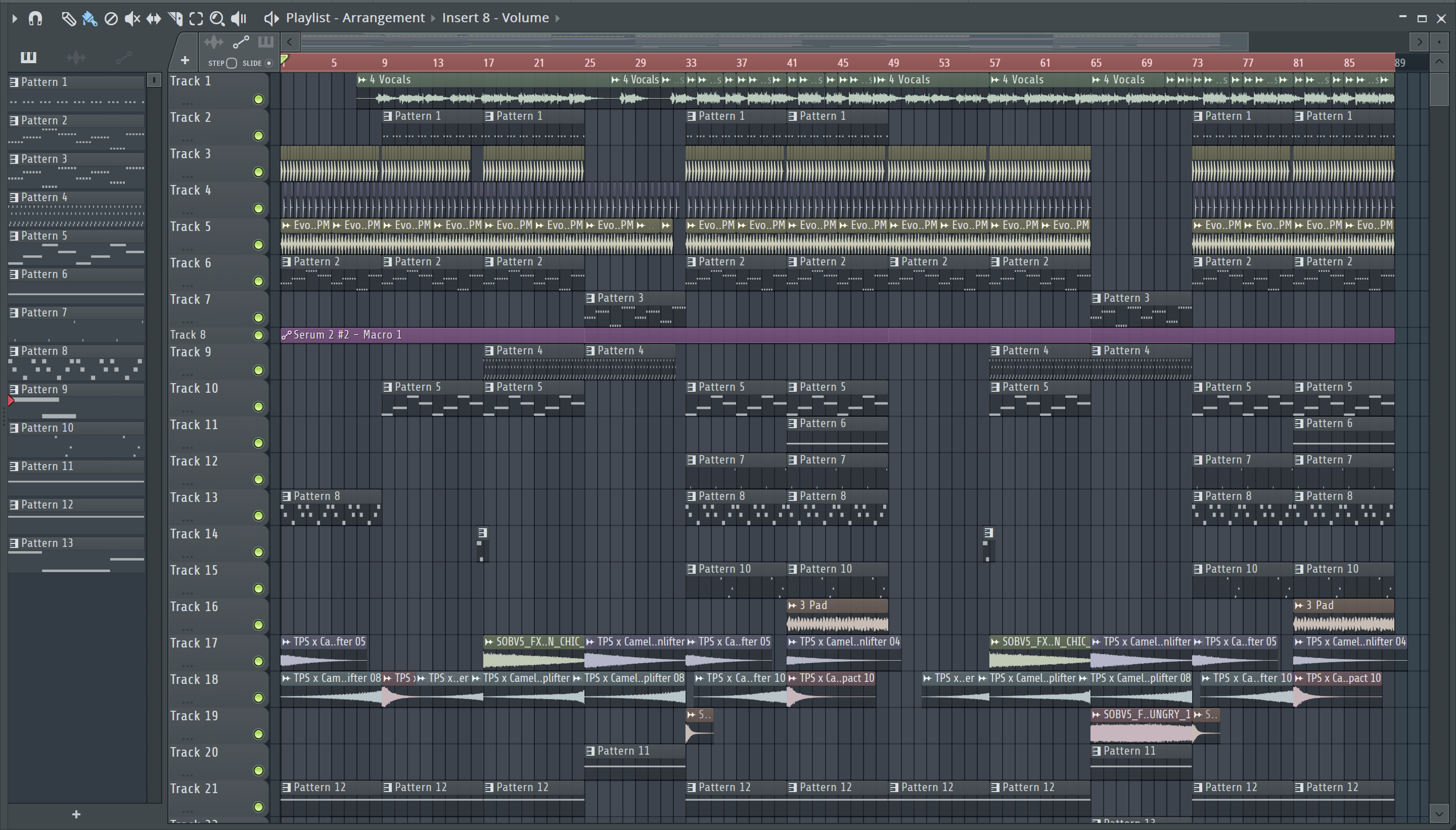Viewport: 1456px width, 830px height.
Task: Mute Track 8 with its green light
Action: click(x=258, y=335)
